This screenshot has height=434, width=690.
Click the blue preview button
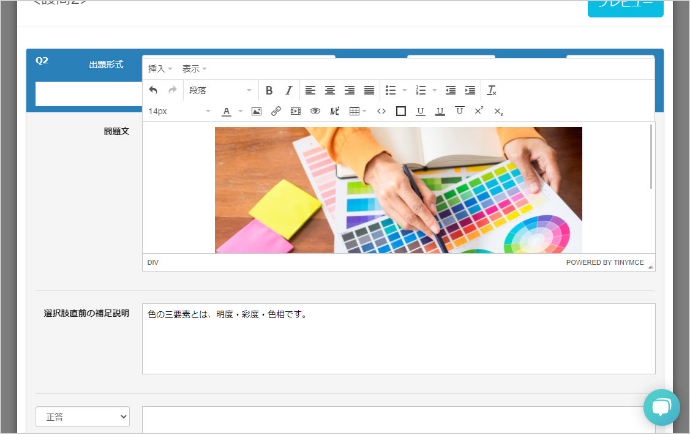[625, 7]
